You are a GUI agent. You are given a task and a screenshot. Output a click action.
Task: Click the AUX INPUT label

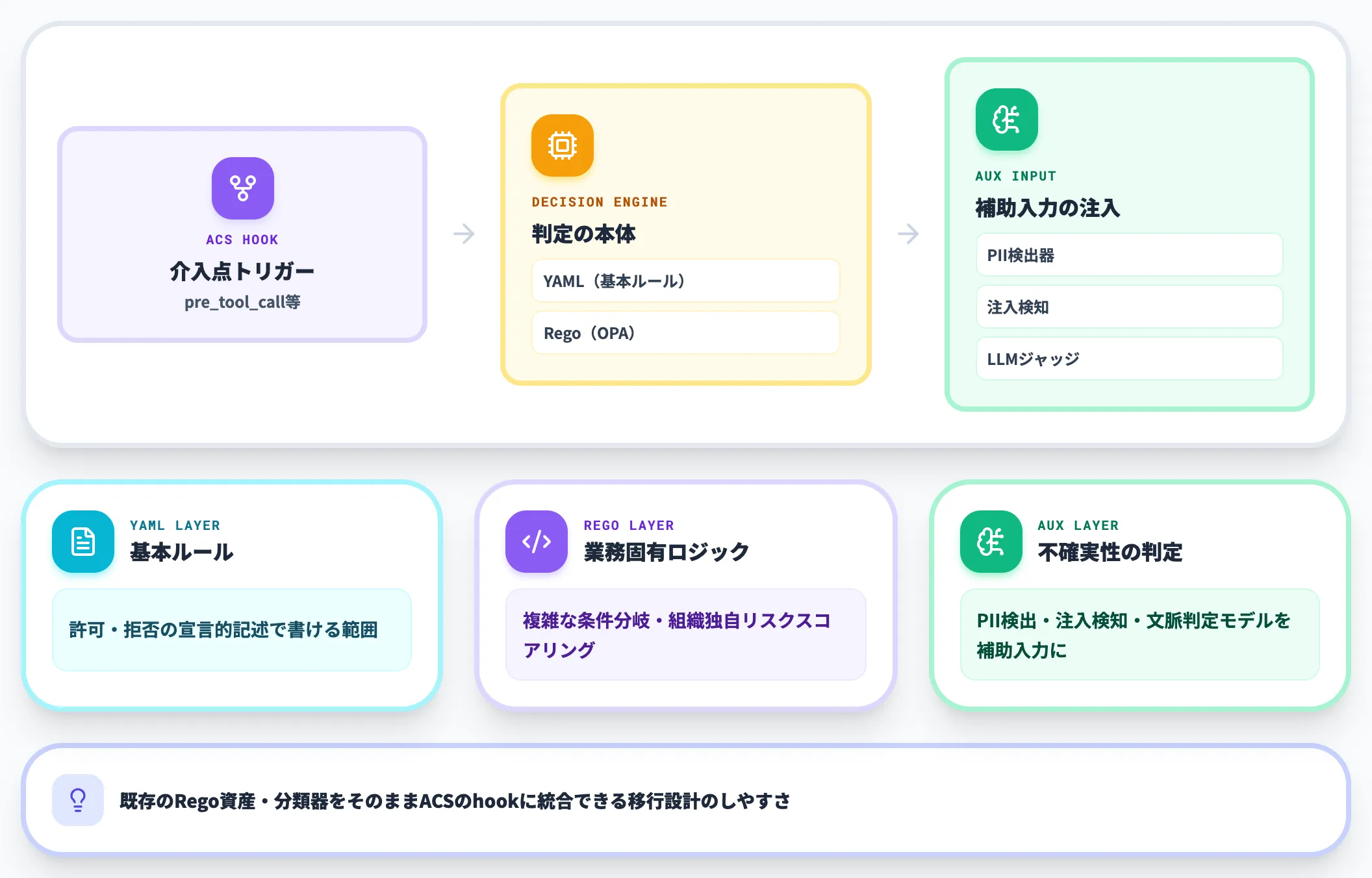[1016, 176]
